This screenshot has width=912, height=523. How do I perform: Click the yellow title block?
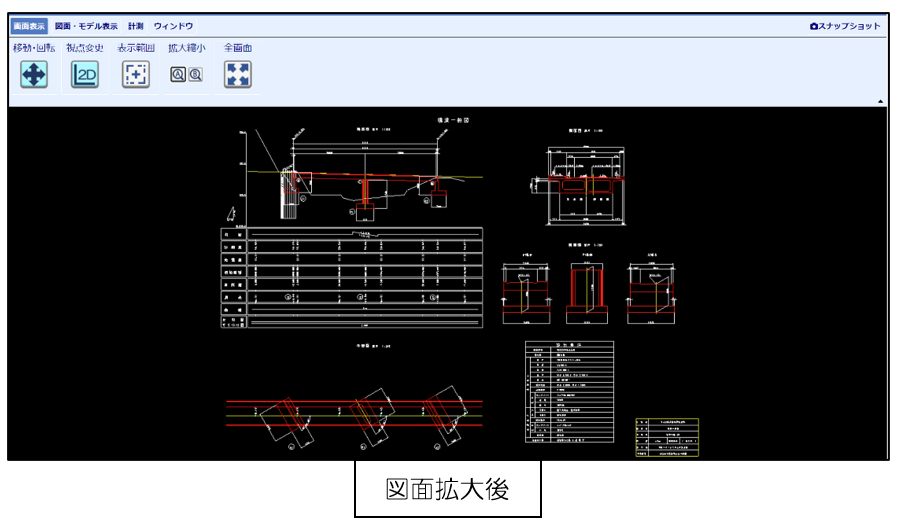point(666,437)
